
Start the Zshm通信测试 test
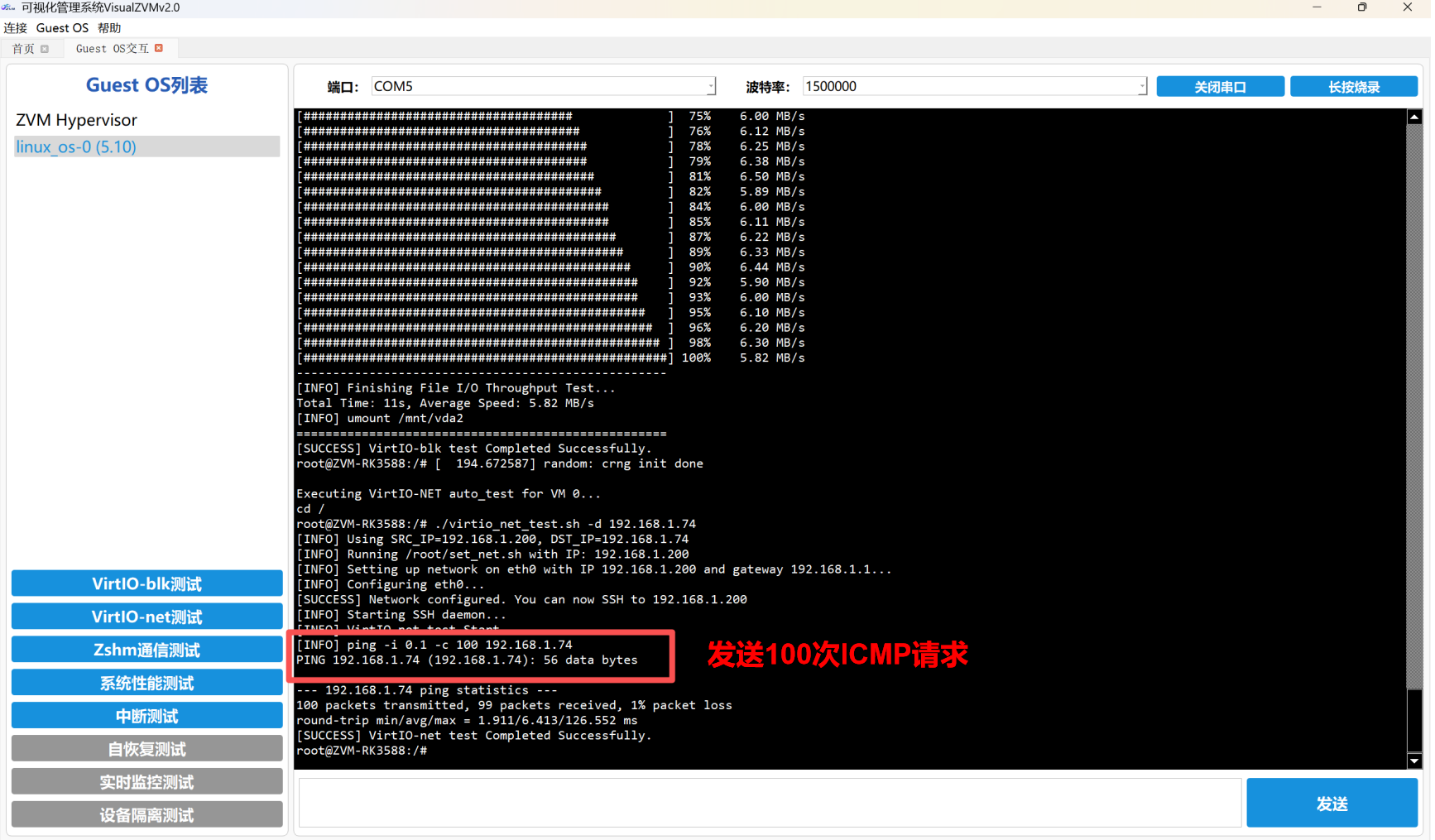coord(146,650)
